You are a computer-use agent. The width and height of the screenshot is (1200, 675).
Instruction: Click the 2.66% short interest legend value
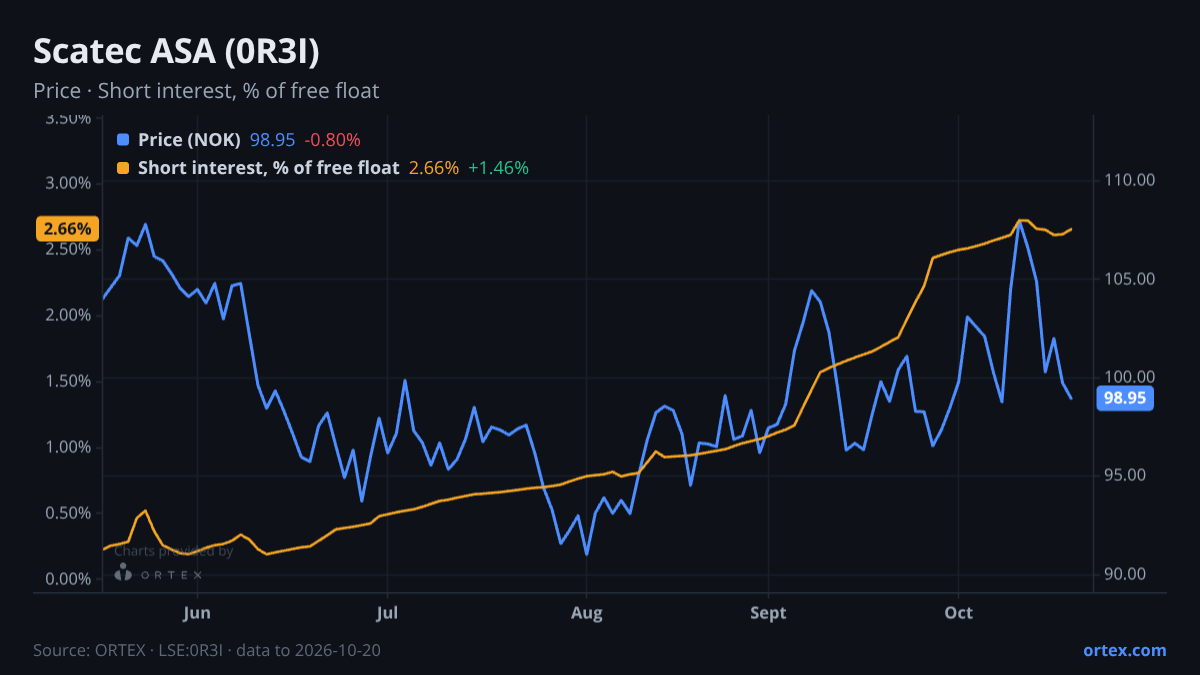point(434,168)
